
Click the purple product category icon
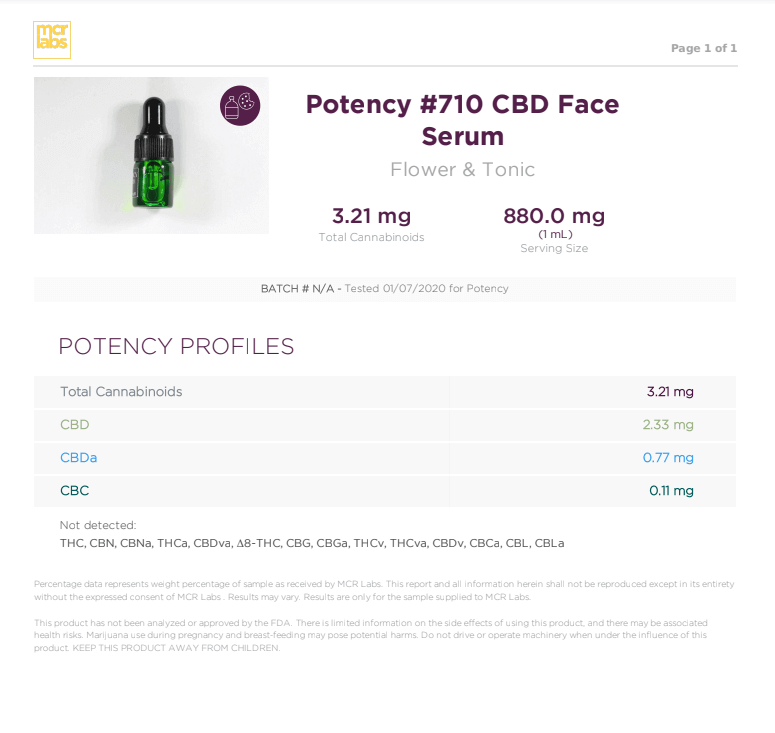[x=240, y=106]
